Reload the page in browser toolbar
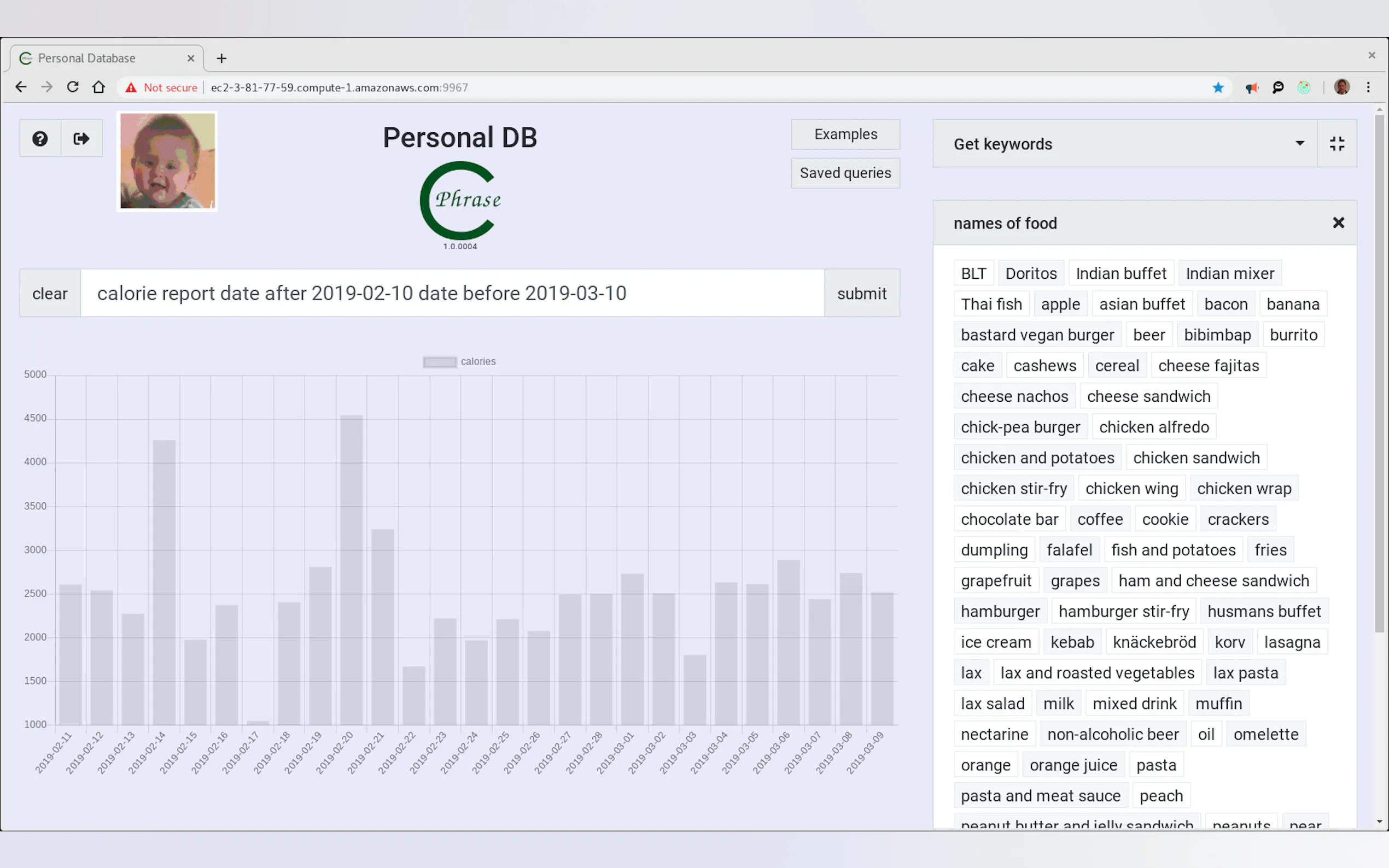 (x=72, y=87)
